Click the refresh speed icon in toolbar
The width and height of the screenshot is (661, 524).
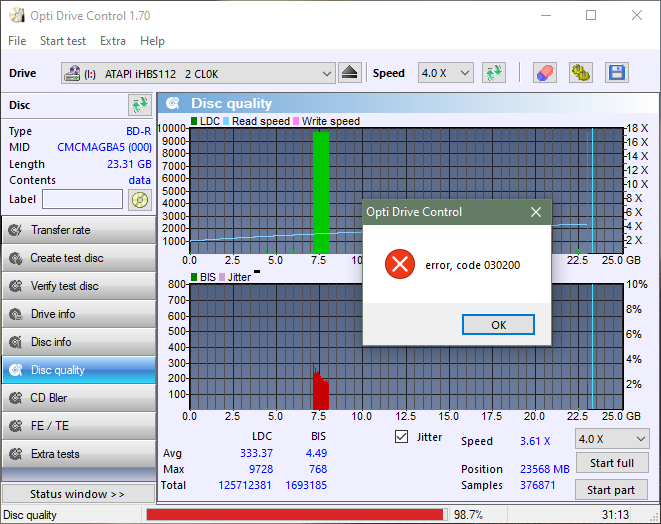click(494, 73)
